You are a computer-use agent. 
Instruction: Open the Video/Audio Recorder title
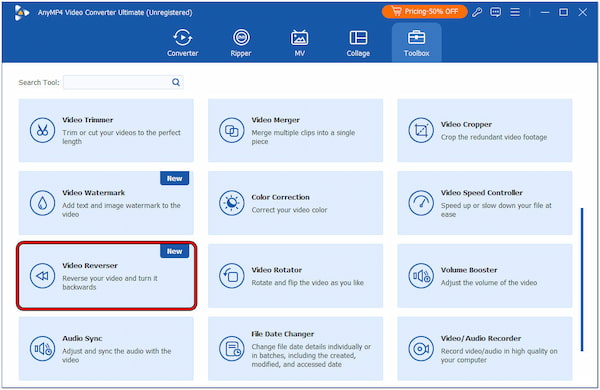(481, 338)
